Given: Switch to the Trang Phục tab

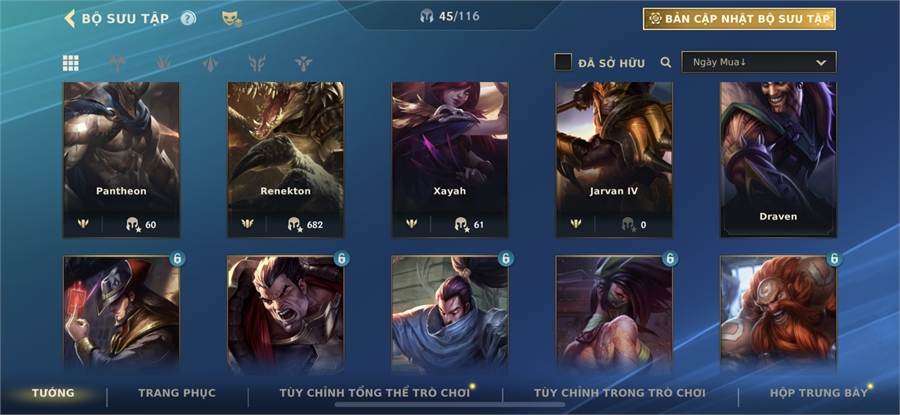Looking at the screenshot, I should pyautogui.click(x=177, y=393).
